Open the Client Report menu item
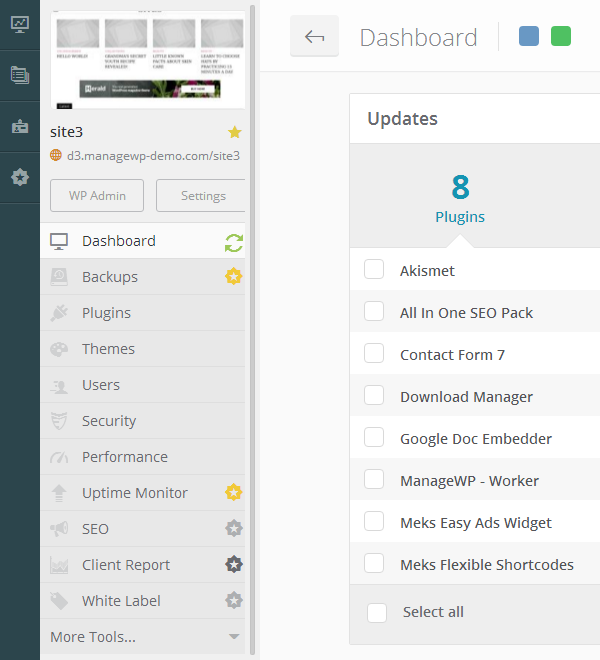This screenshot has width=600, height=660. coord(143,564)
